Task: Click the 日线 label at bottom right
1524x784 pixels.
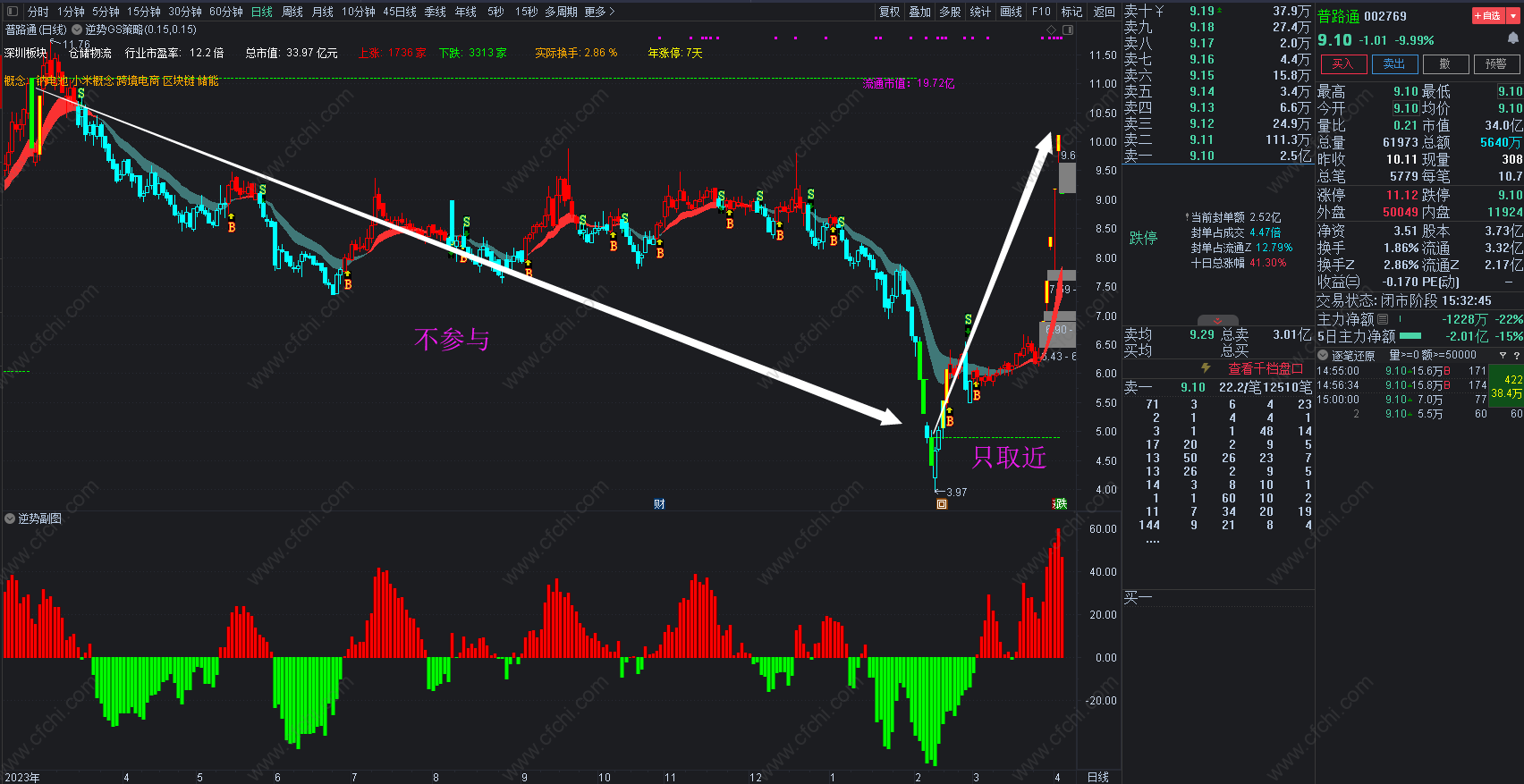Action: click(x=1097, y=777)
